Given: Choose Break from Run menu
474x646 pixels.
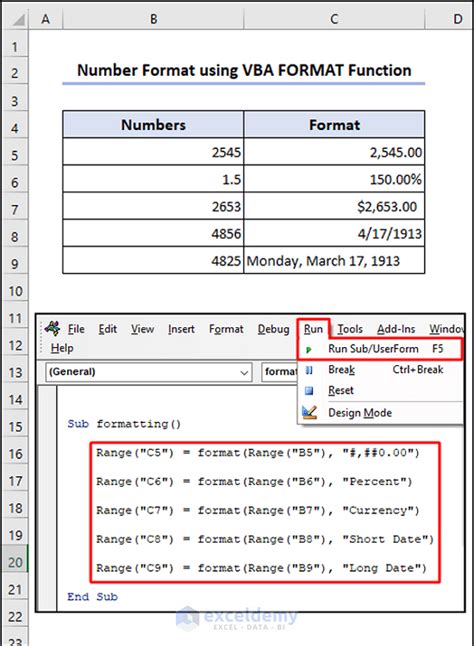Looking at the screenshot, I should [x=380, y=370].
